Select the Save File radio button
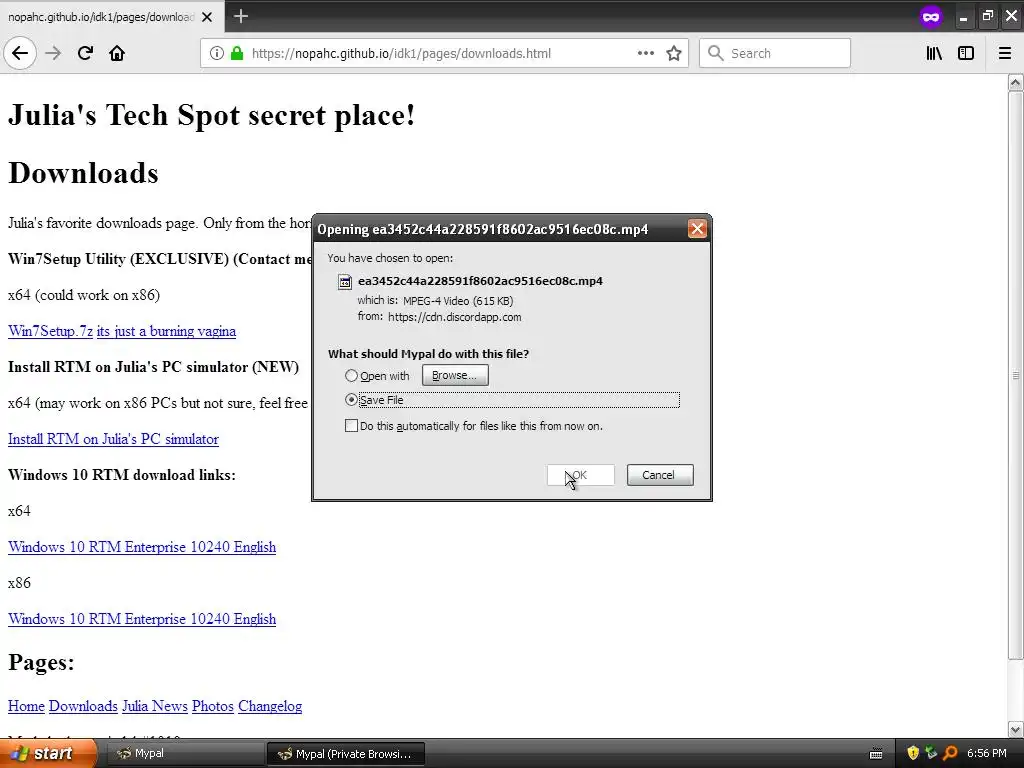The width and height of the screenshot is (1024, 768). click(351, 400)
